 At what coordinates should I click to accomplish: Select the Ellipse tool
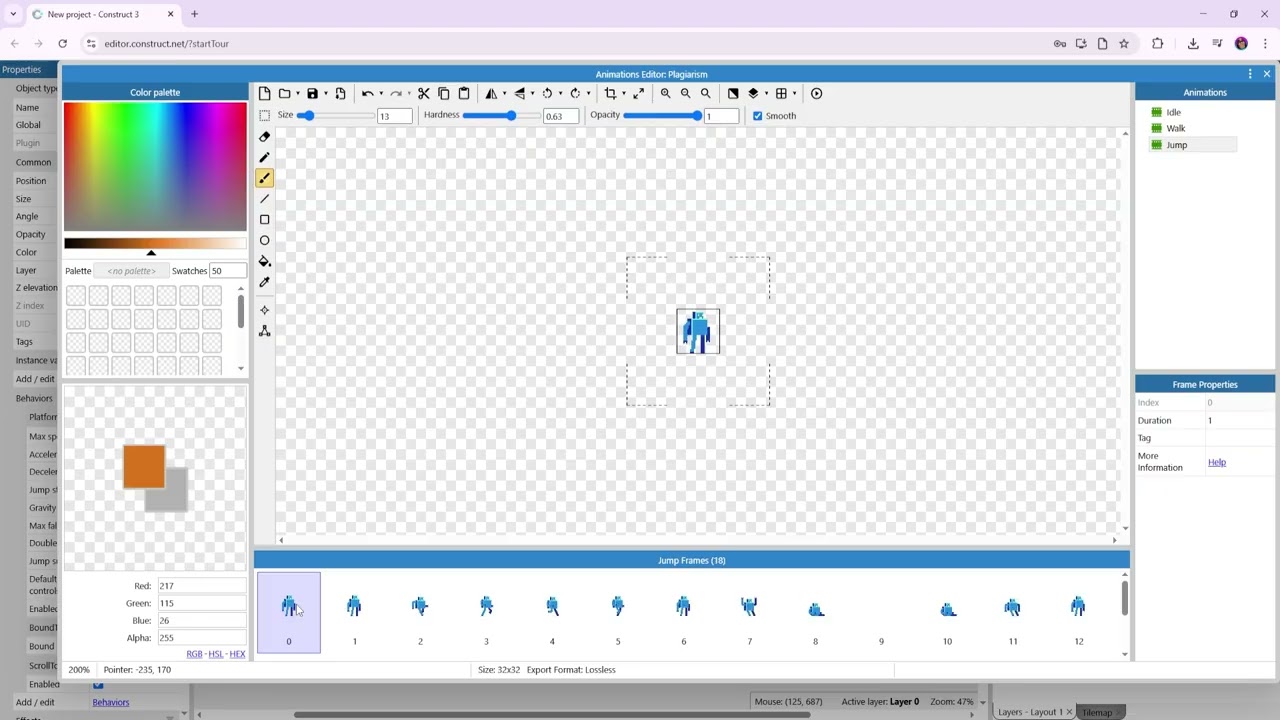coord(264,240)
